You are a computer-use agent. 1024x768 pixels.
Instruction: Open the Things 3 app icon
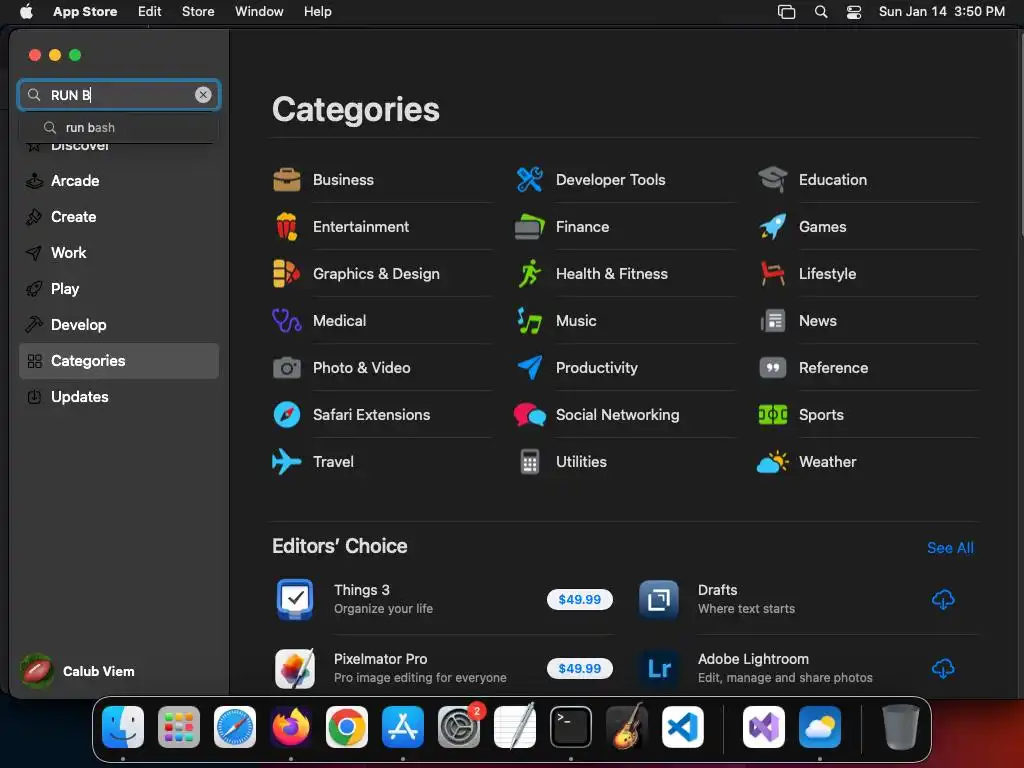point(295,599)
